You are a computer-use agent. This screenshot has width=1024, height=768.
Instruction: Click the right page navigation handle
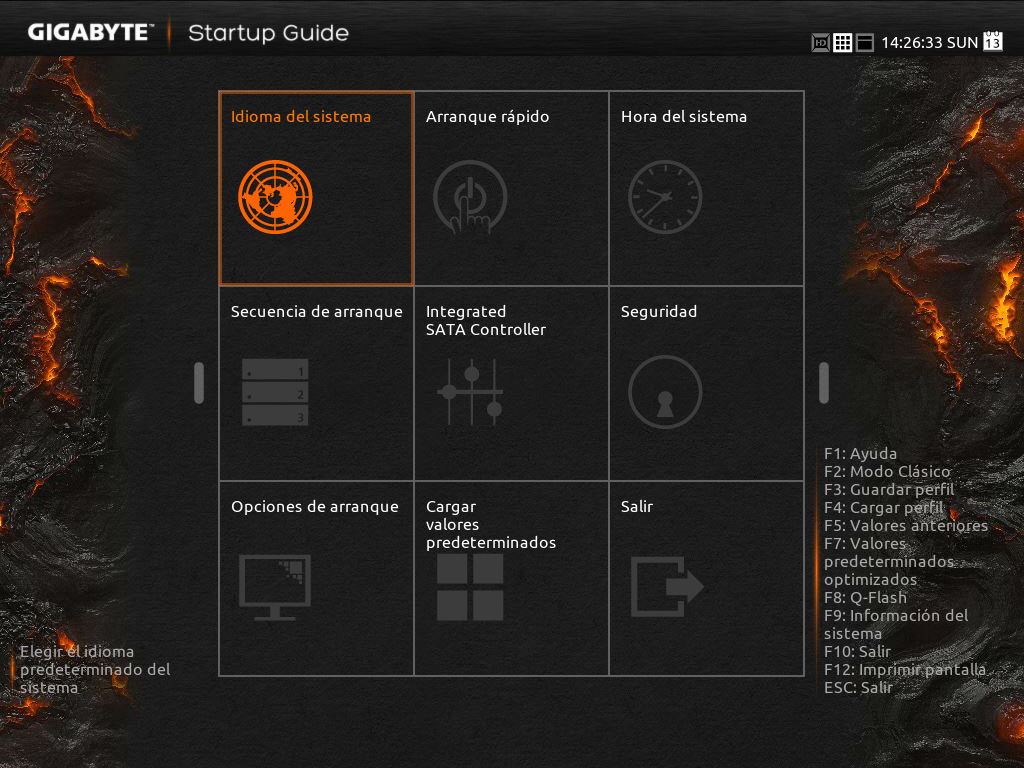(824, 383)
